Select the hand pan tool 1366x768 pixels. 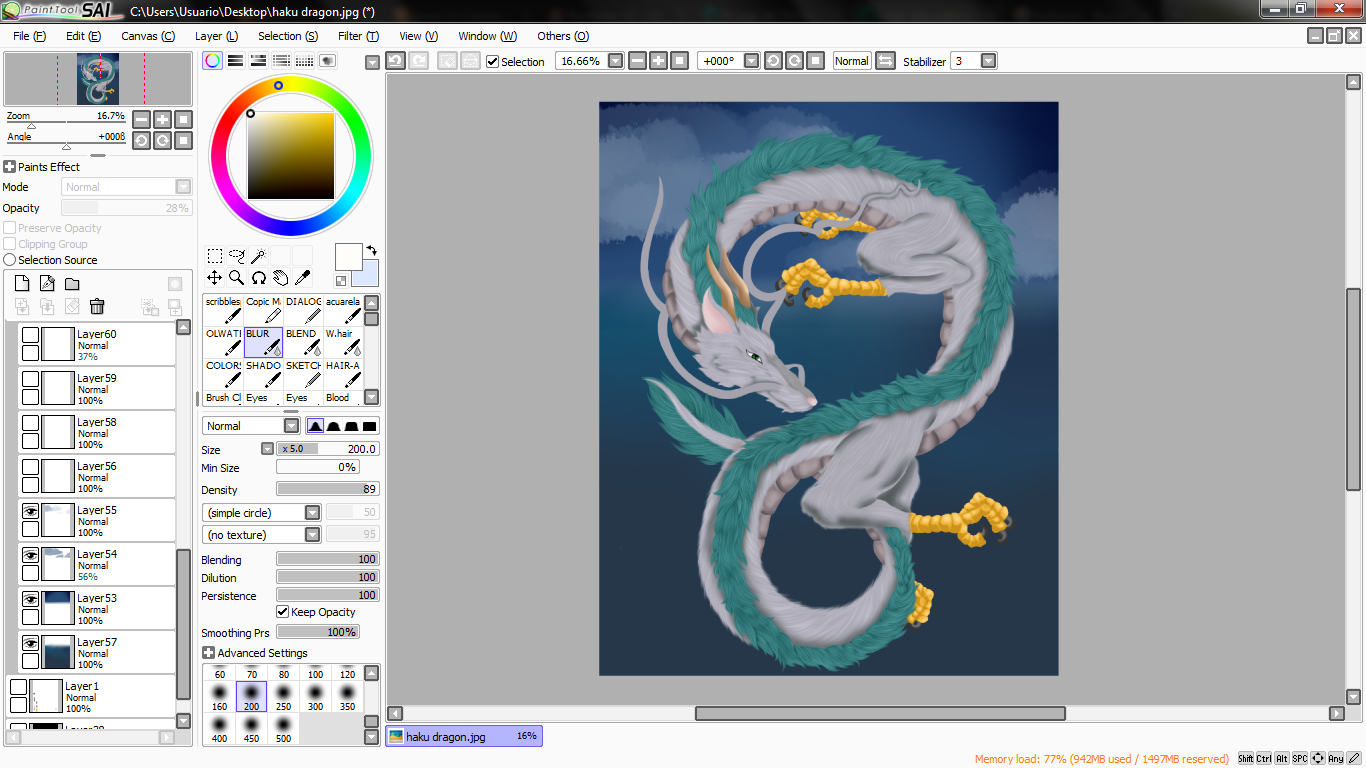point(280,277)
